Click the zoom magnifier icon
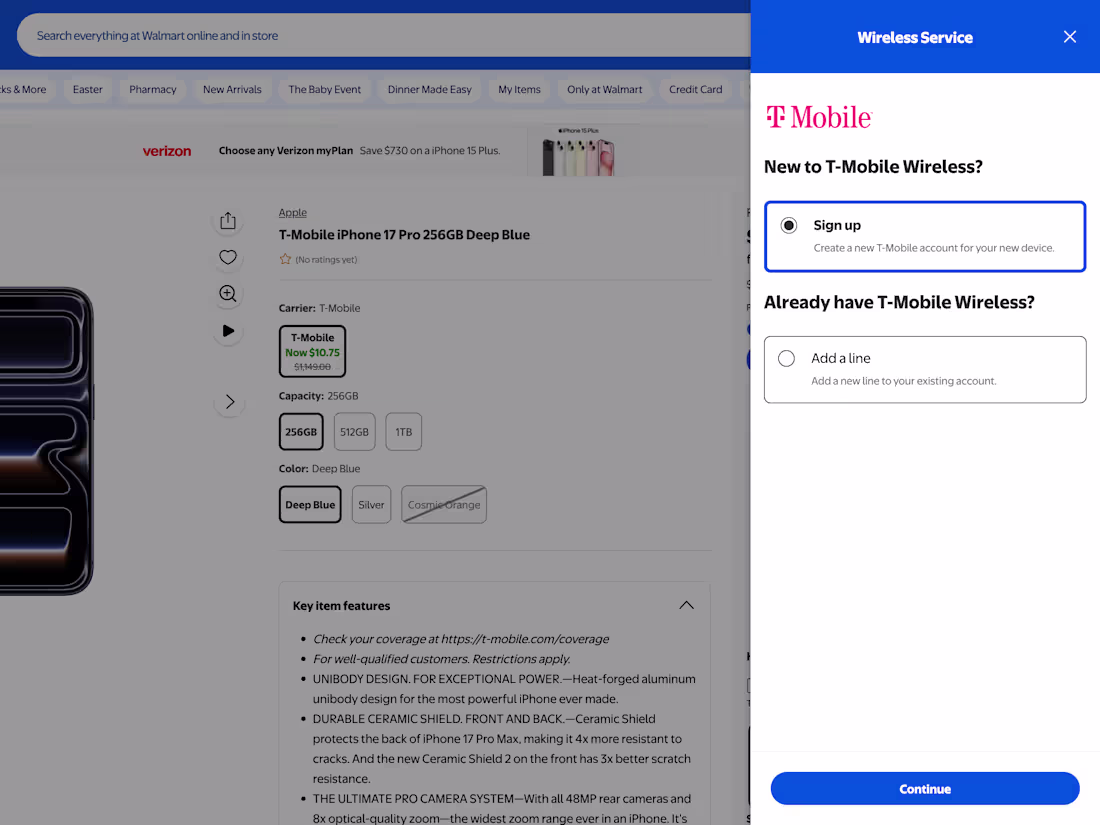Screen dimensions: 1100x825 click(x=228, y=294)
